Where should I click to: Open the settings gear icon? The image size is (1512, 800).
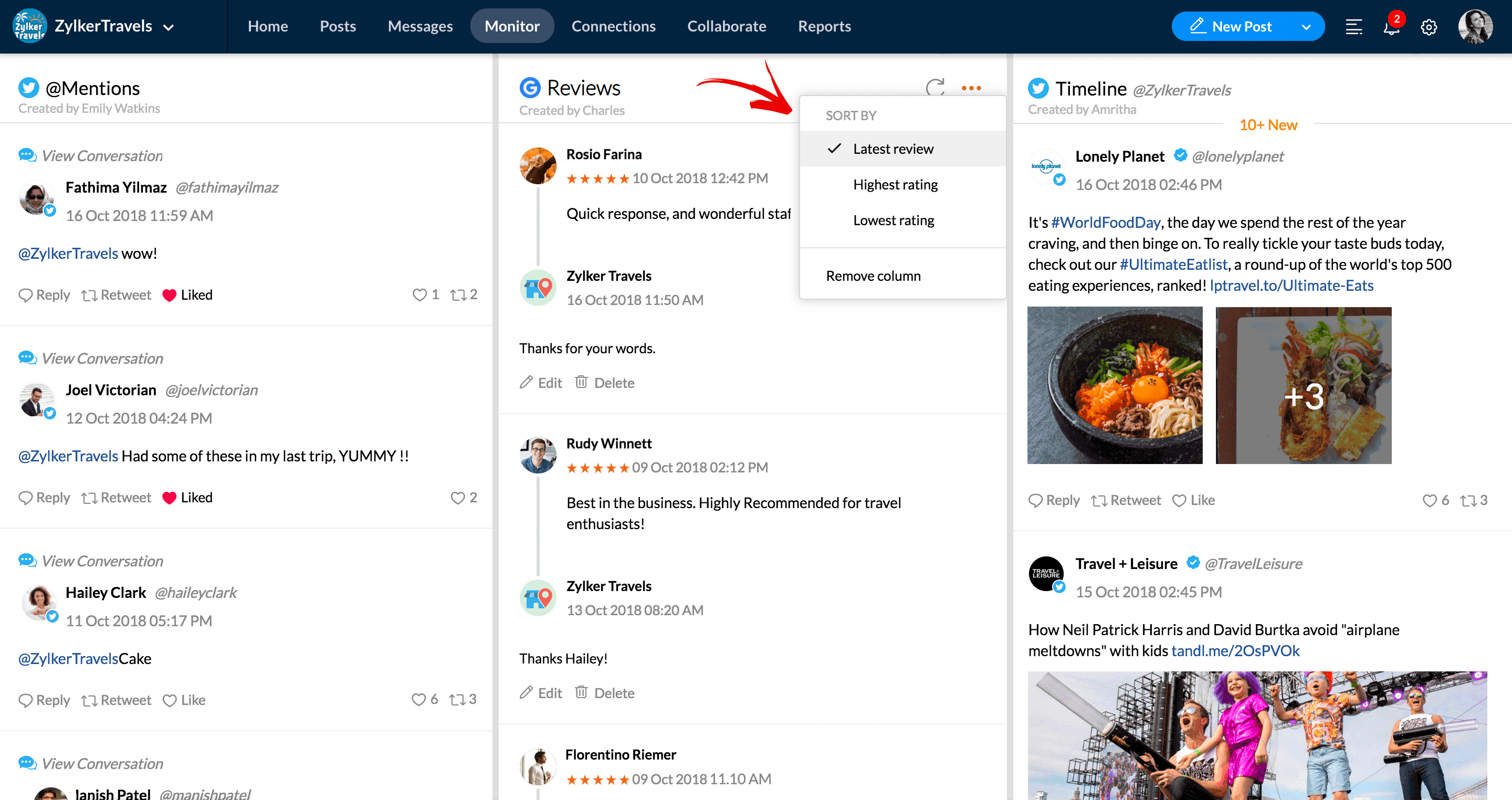tap(1429, 27)
